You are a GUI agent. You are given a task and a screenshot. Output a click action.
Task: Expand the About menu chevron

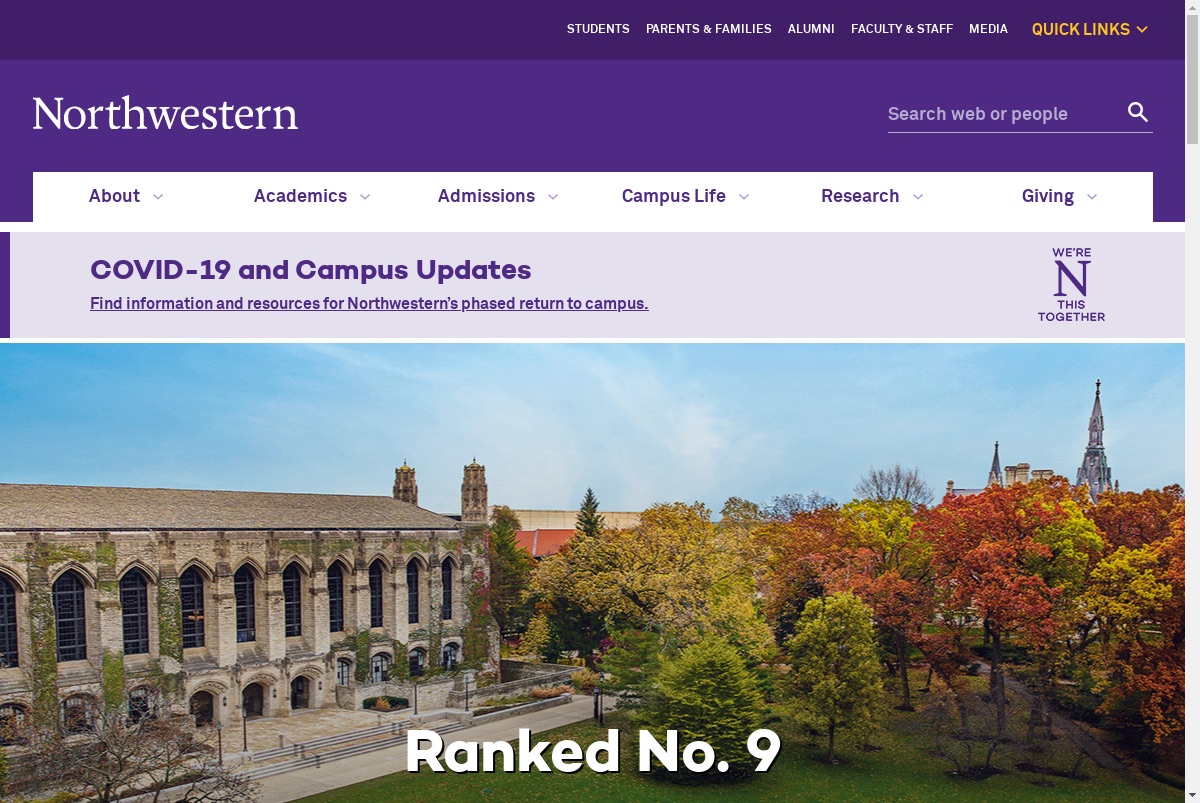[158, 197]
